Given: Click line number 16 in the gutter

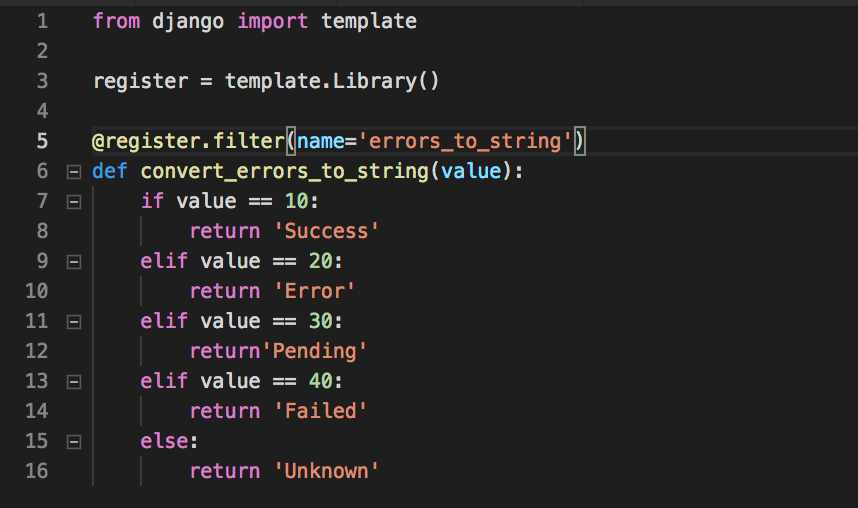Looking at the screenshot, I should (x=37, y=471).
